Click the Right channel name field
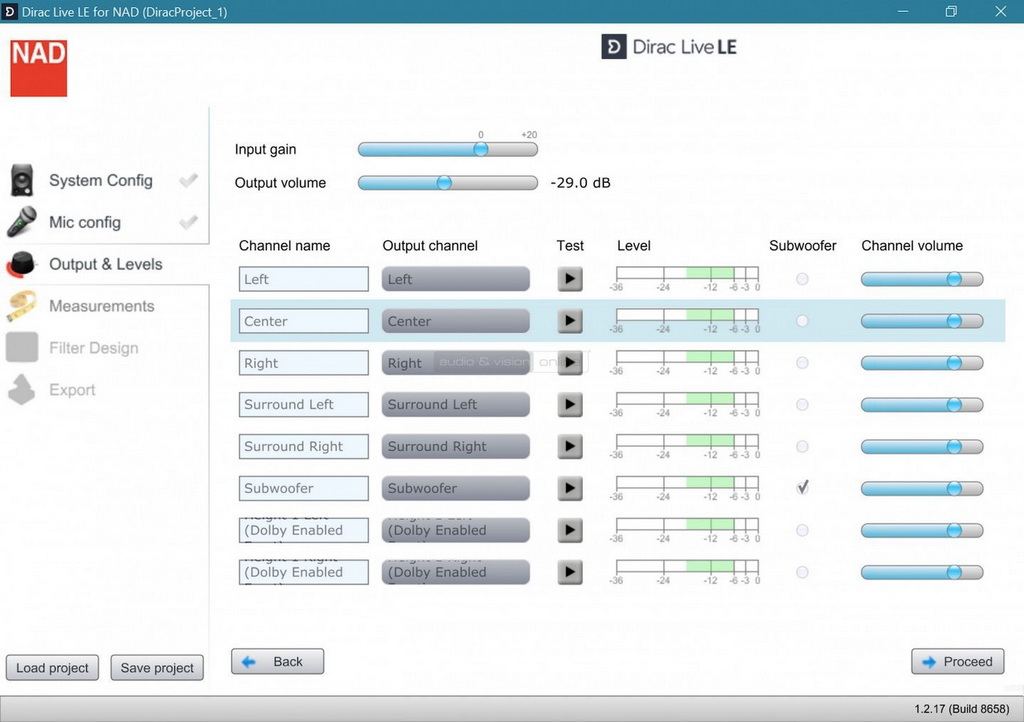 click(x=304, y=363)
